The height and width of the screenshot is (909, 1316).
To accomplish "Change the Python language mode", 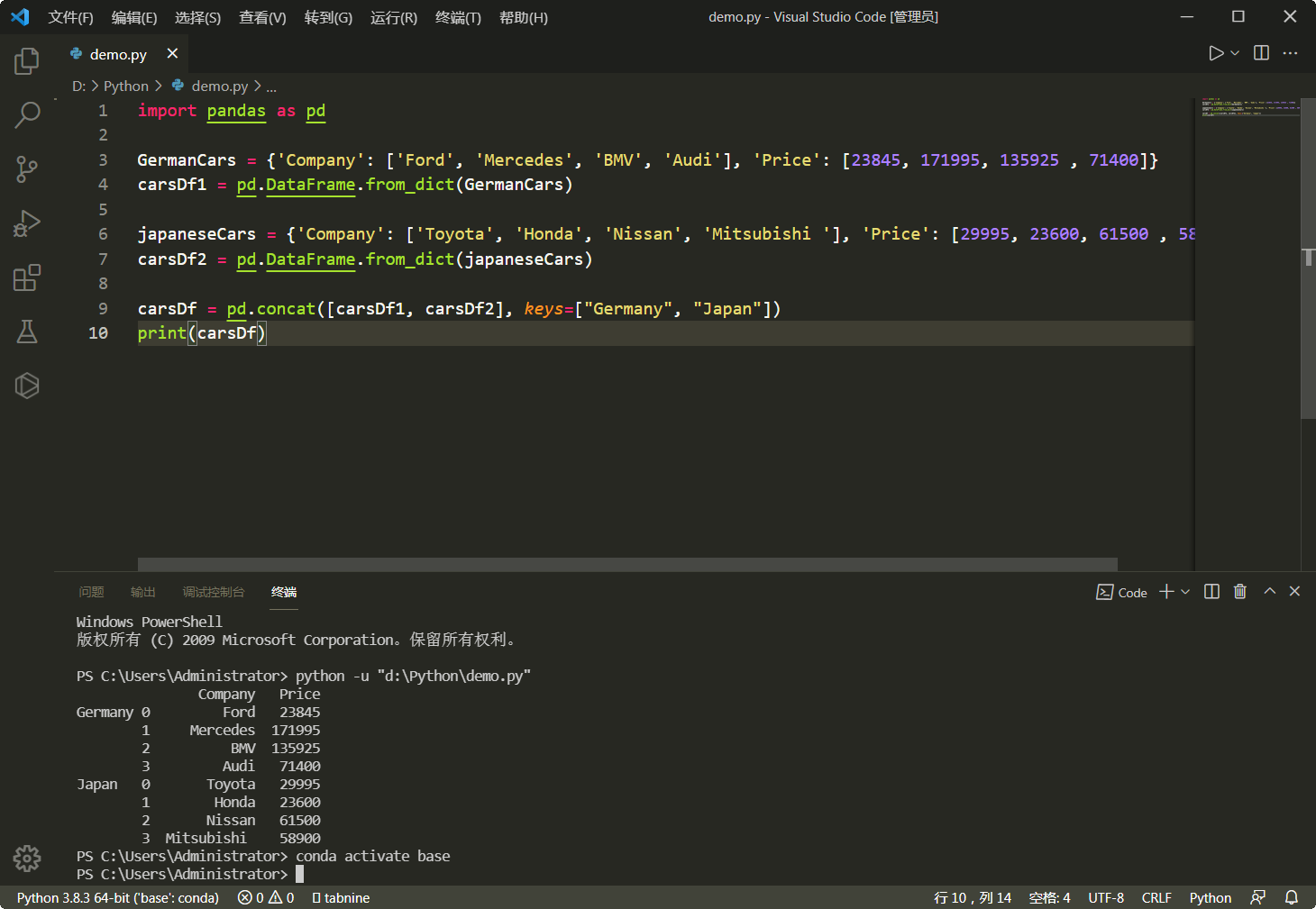I will tap(1211, 898).
